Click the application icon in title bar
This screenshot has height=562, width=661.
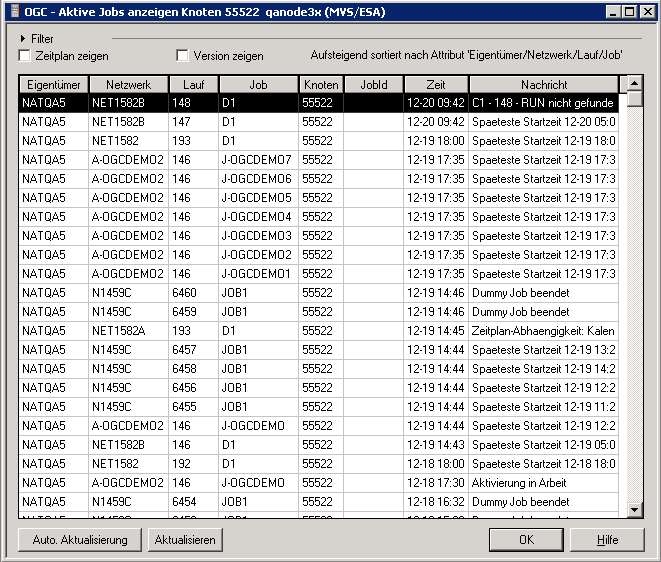point(13,12)
